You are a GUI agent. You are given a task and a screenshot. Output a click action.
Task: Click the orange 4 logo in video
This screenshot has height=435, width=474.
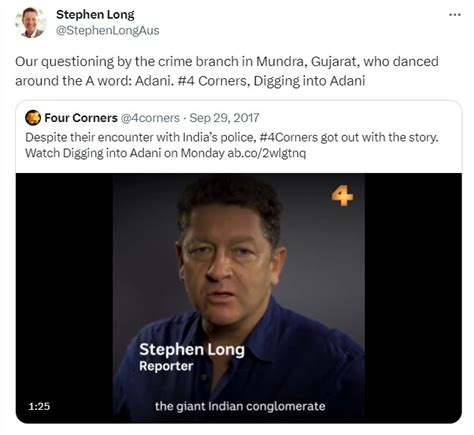click(x=342, y=196)
